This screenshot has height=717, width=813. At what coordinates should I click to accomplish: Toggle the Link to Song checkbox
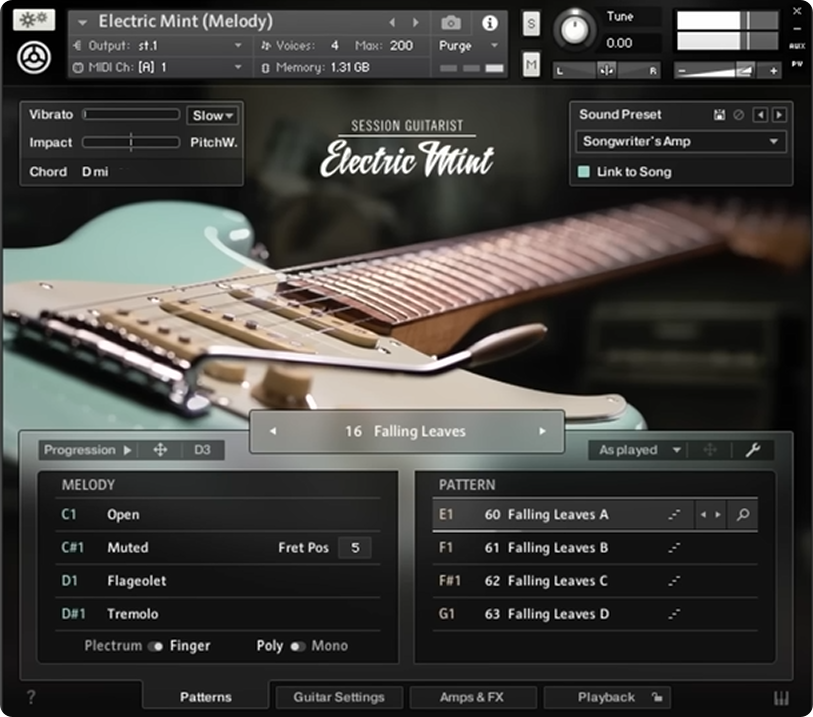583,172
